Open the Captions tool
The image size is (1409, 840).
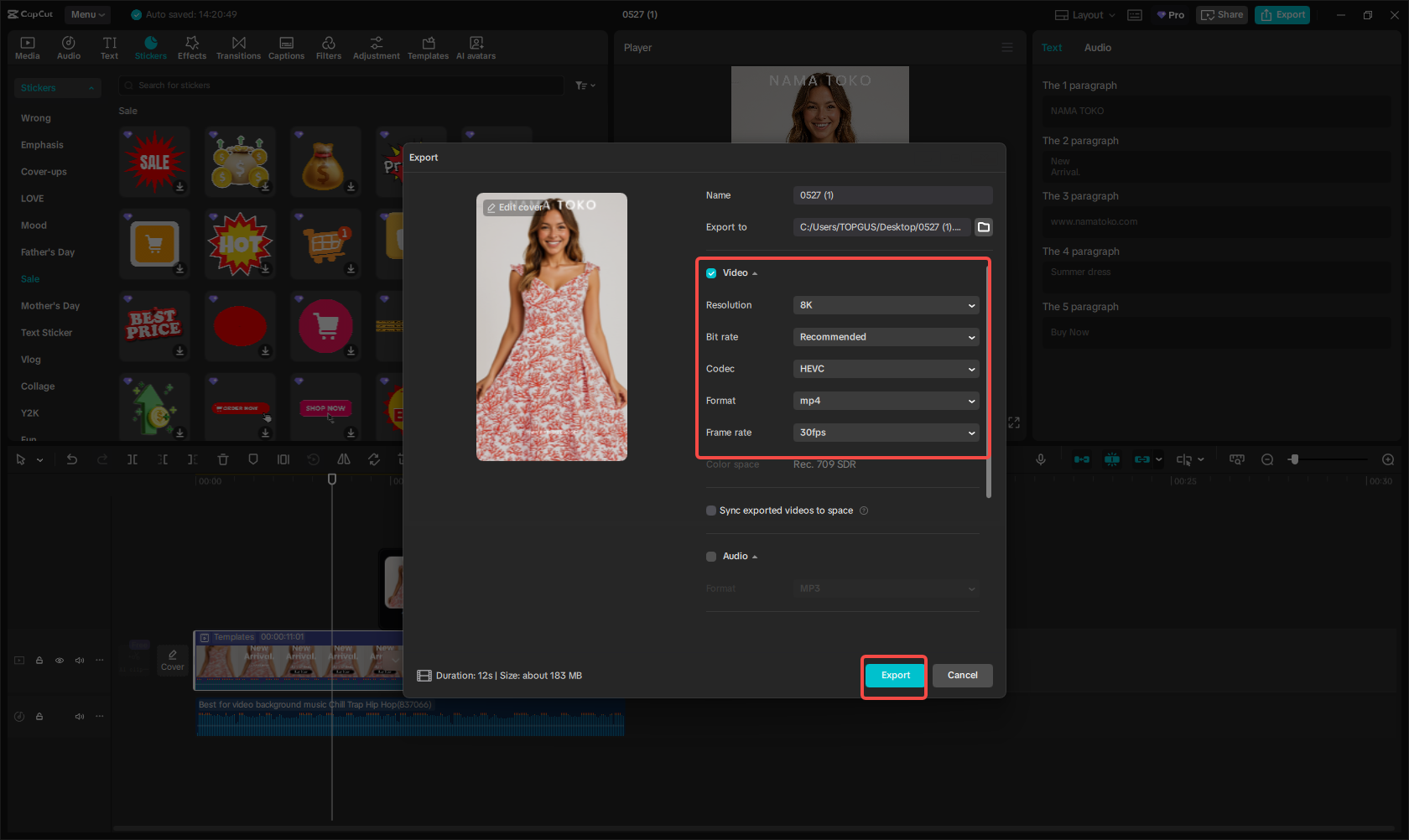(x=286, y=46)
